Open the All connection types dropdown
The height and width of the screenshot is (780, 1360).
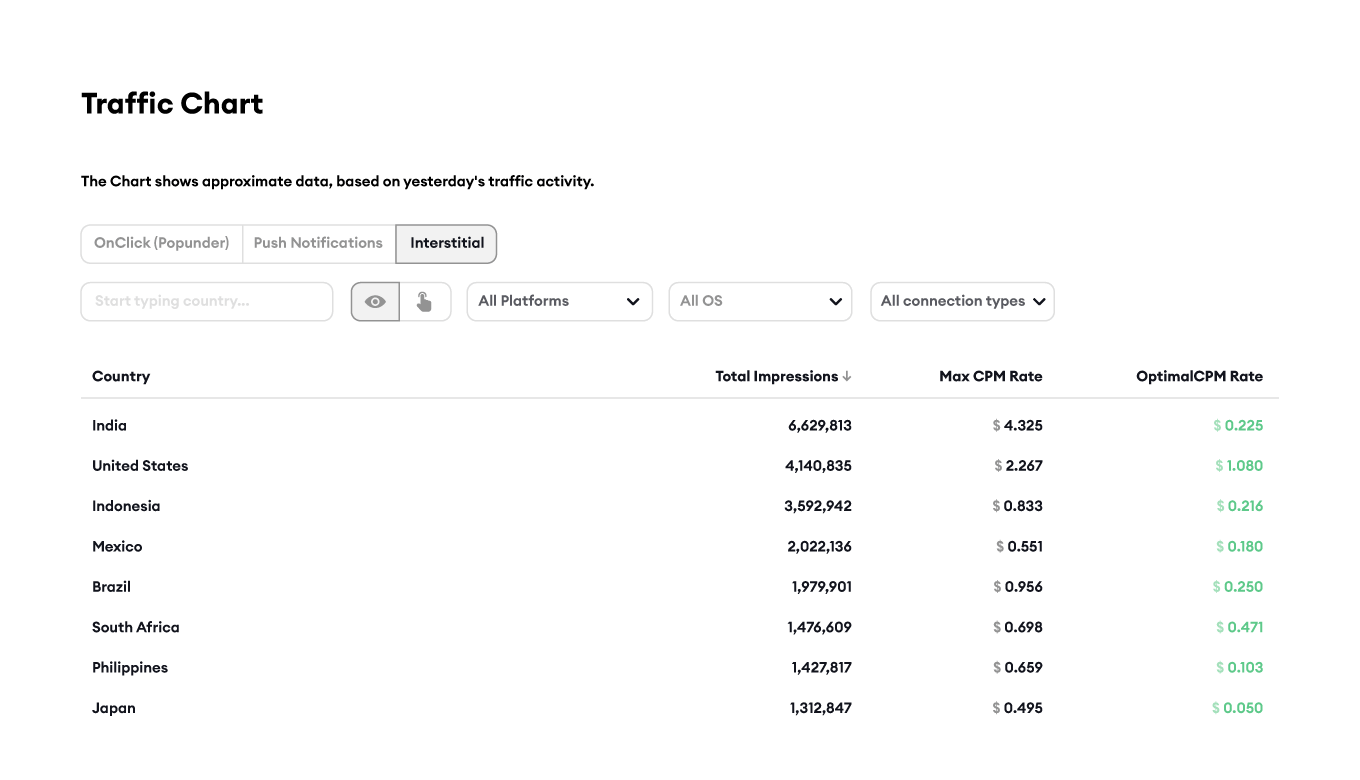tap(961, 302)
